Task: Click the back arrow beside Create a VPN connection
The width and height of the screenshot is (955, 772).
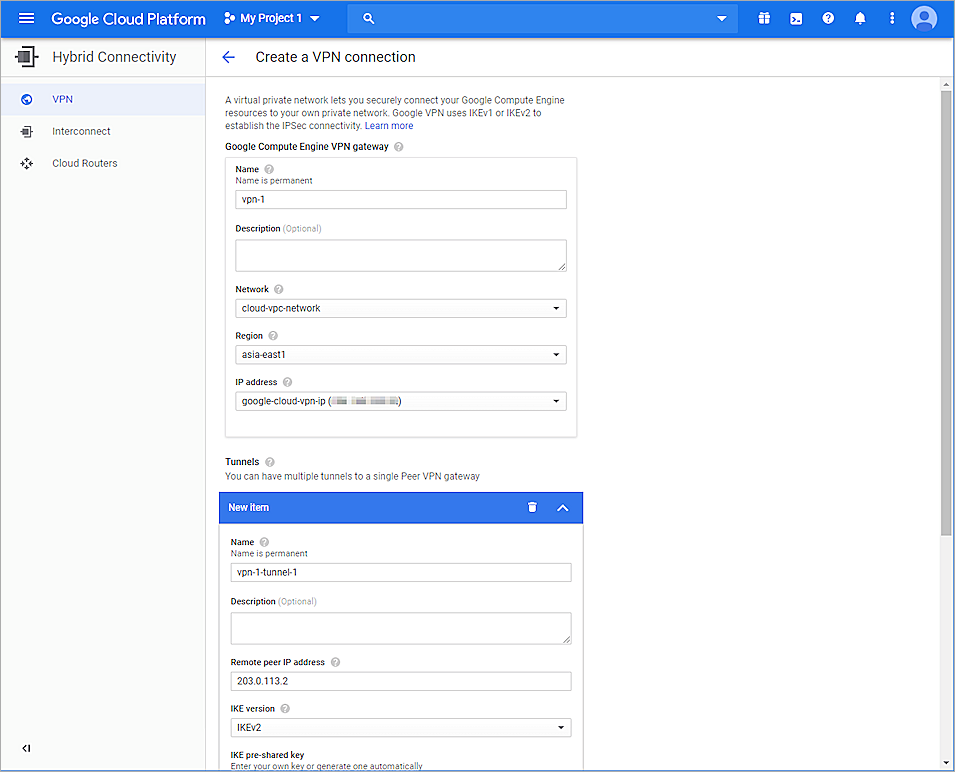Action: [x=228, y=57]
